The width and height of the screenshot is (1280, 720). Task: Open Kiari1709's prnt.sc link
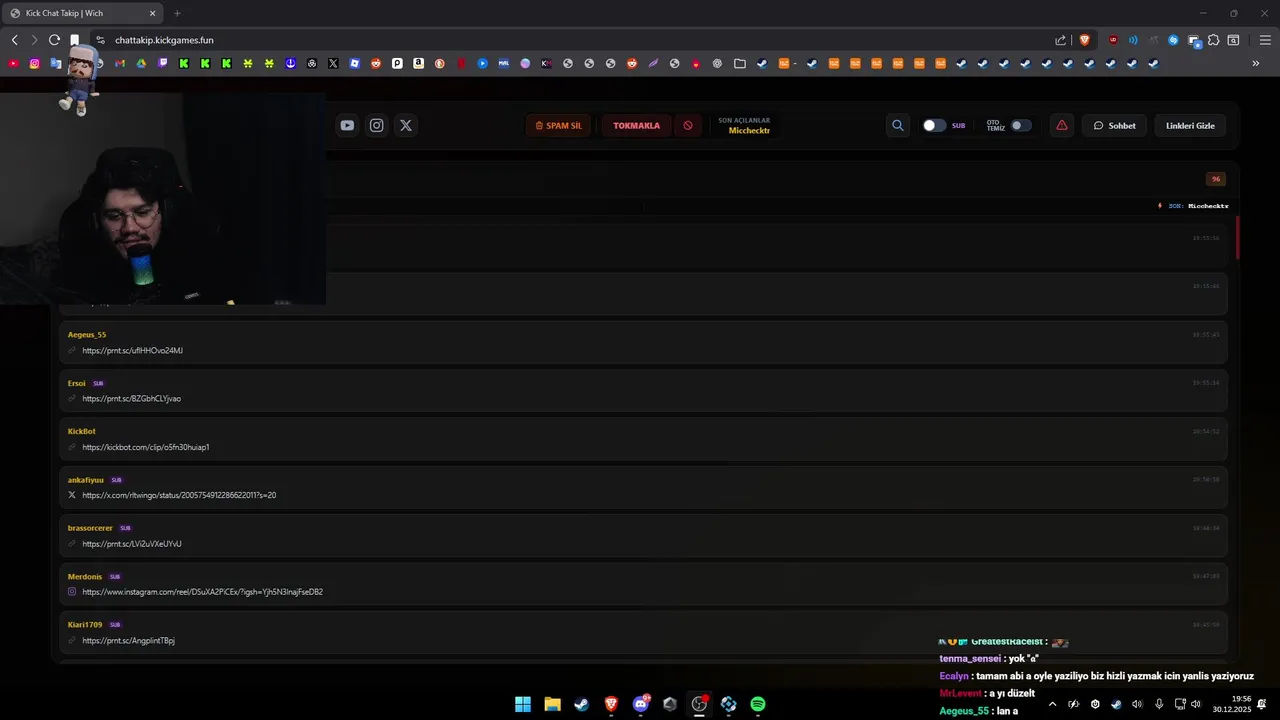tap(128, 640)
